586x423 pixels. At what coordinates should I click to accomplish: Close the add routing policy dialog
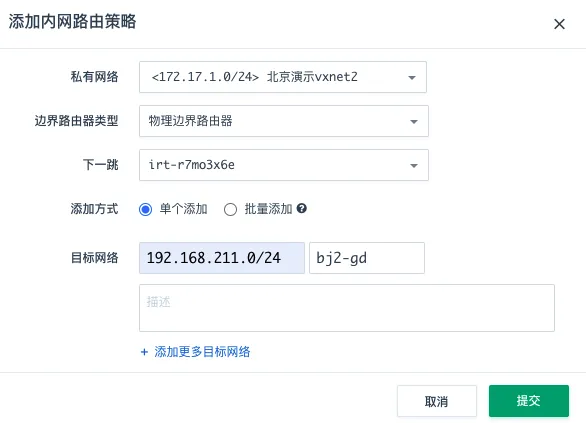tap(559, 24)
